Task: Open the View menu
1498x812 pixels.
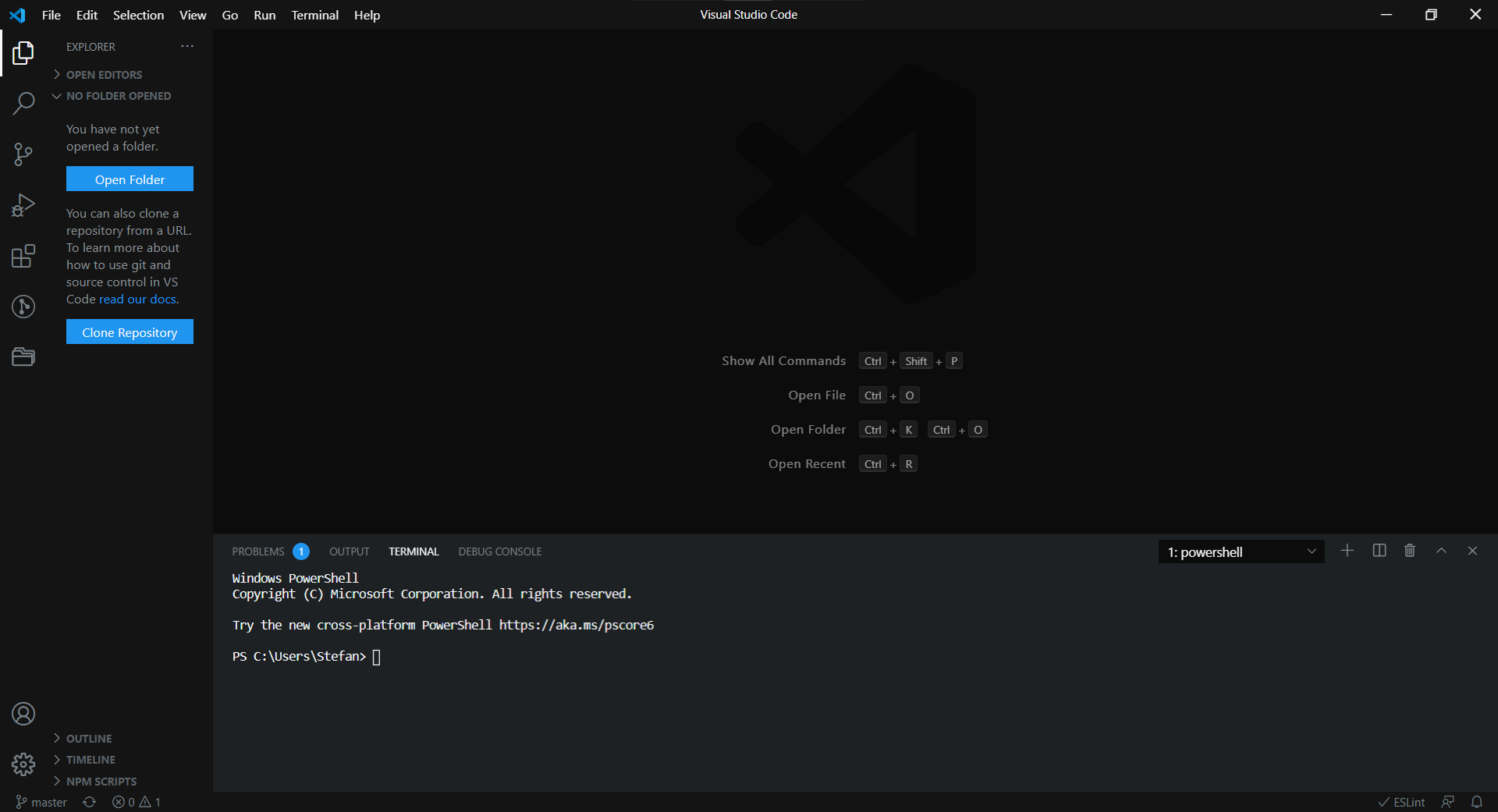Action: [193, 15]
